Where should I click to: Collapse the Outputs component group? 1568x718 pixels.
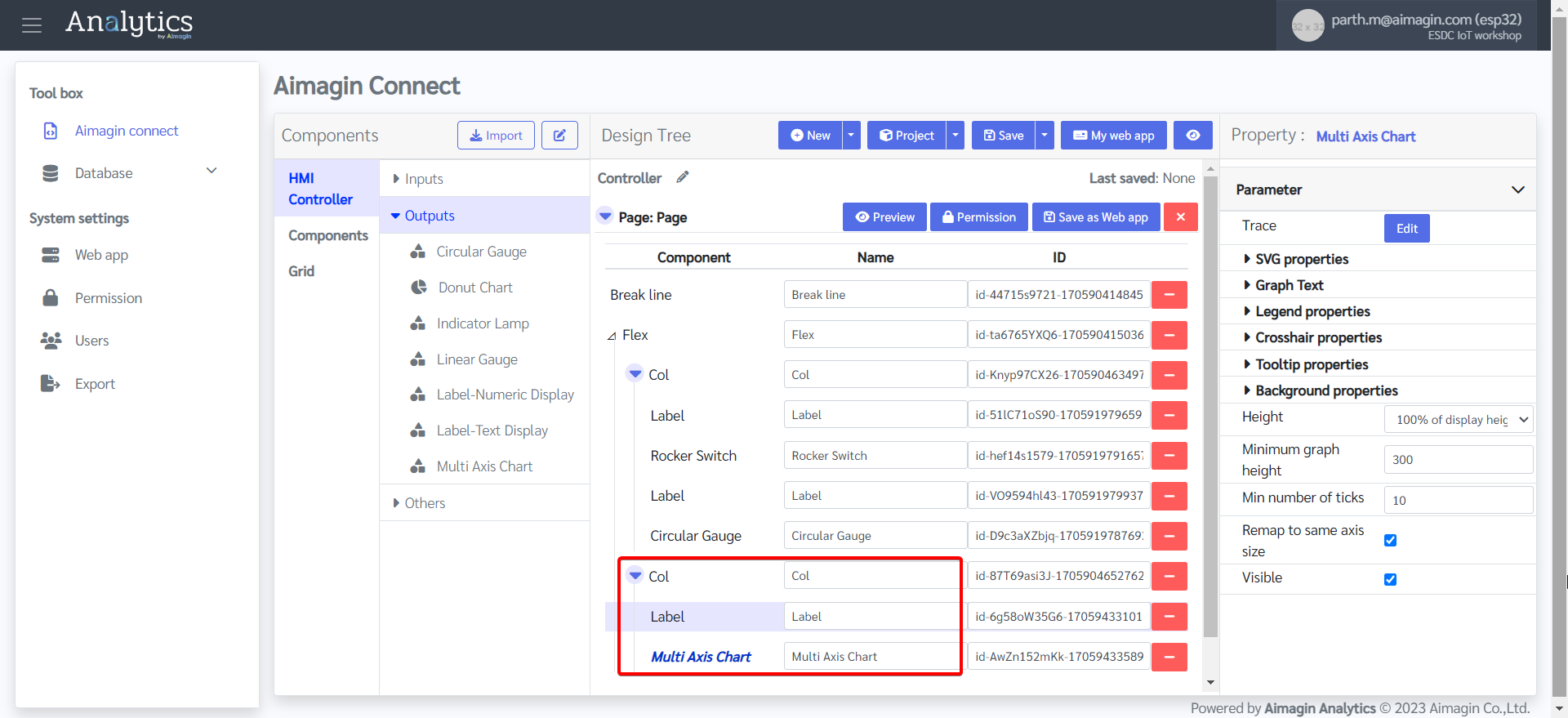[x=395, y=216]
